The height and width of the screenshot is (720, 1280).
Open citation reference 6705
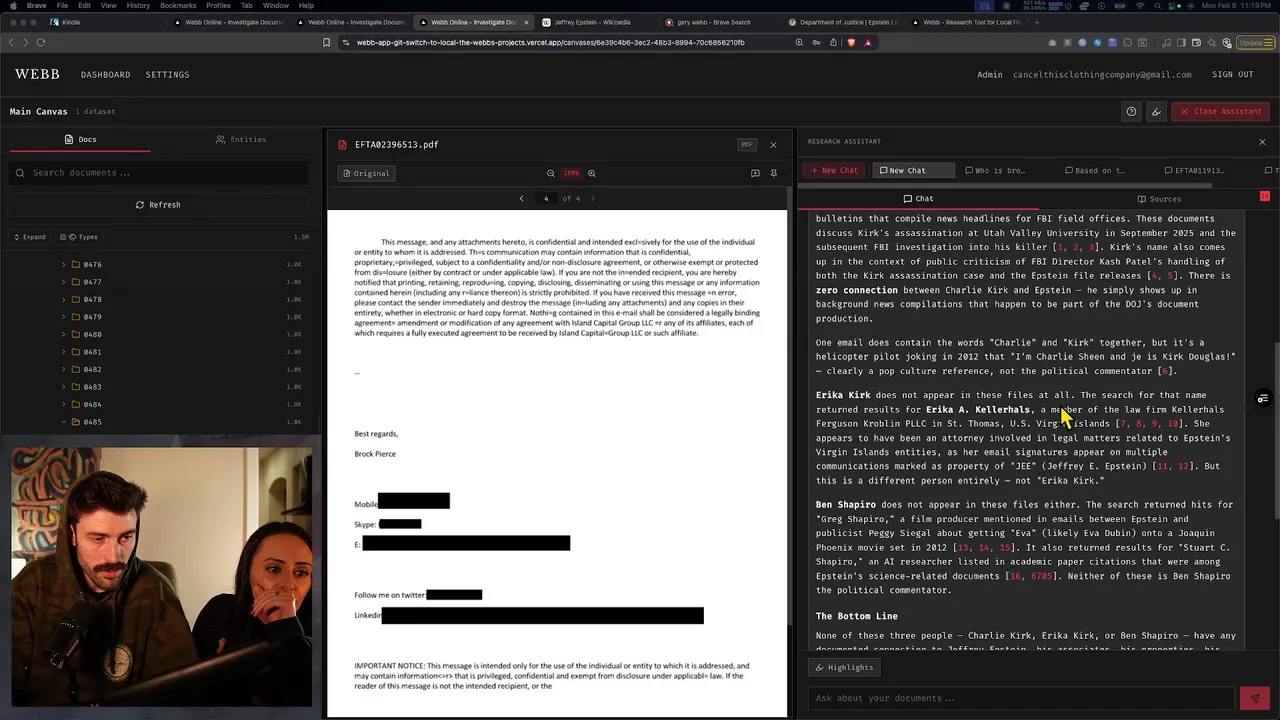pyautogui.click(x=1042, y=576)
